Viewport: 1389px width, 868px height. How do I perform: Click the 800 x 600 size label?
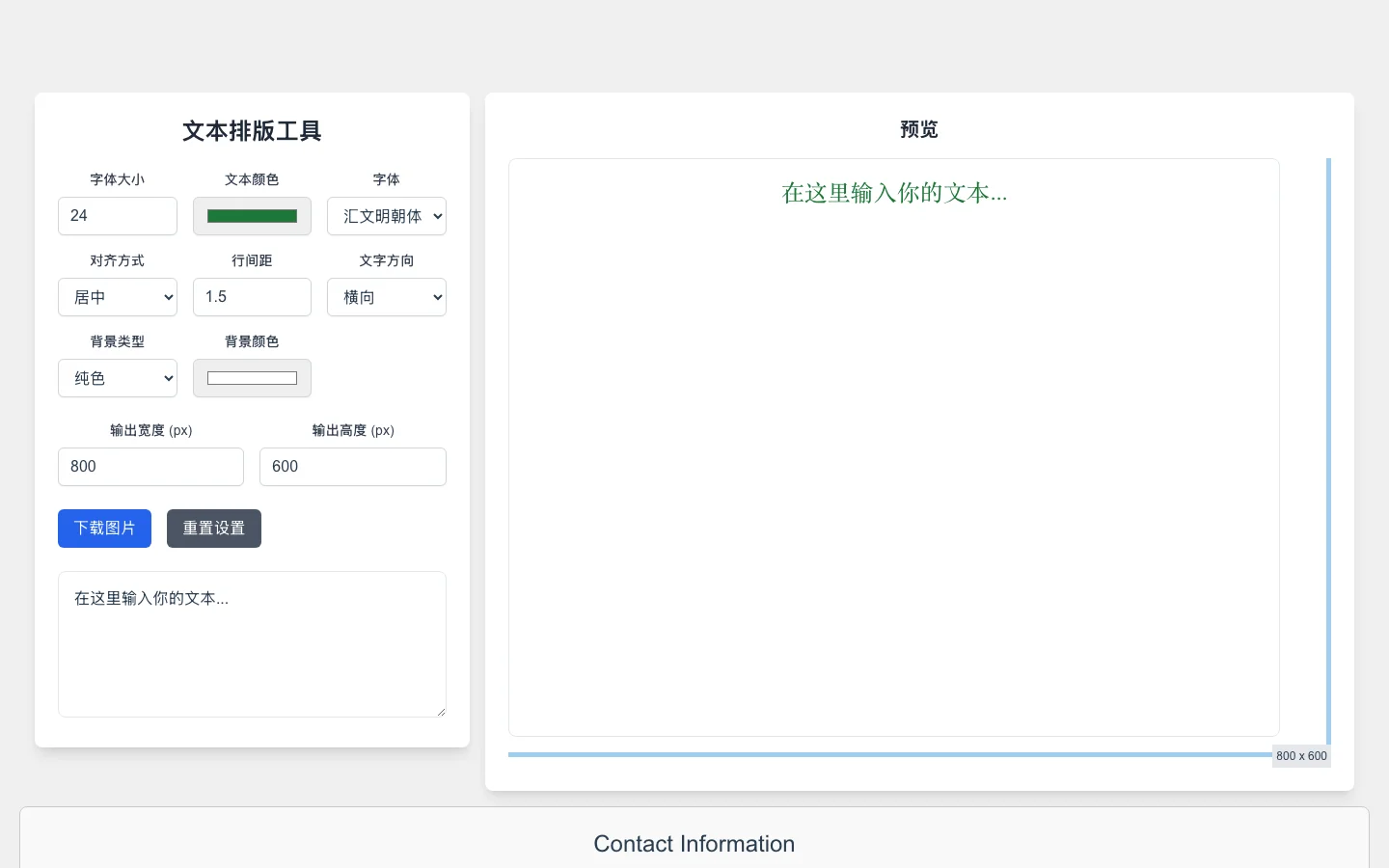click(1301, 756)
